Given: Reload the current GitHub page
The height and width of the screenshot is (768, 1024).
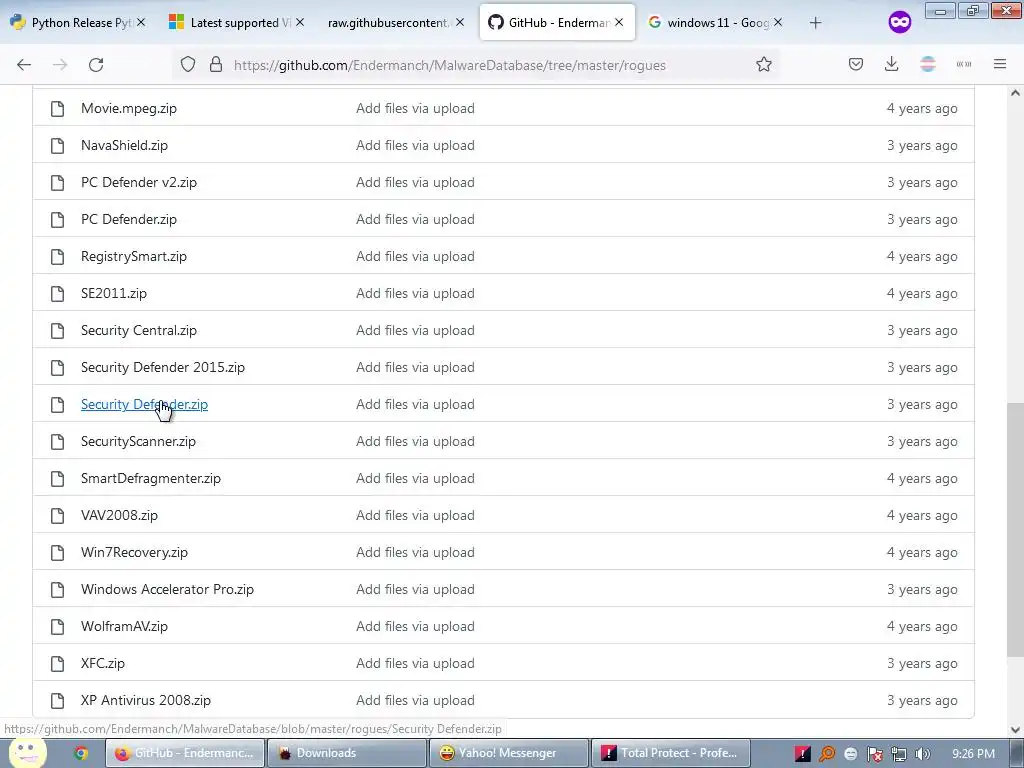Looking at the screenshot, I should coord(96,65).
